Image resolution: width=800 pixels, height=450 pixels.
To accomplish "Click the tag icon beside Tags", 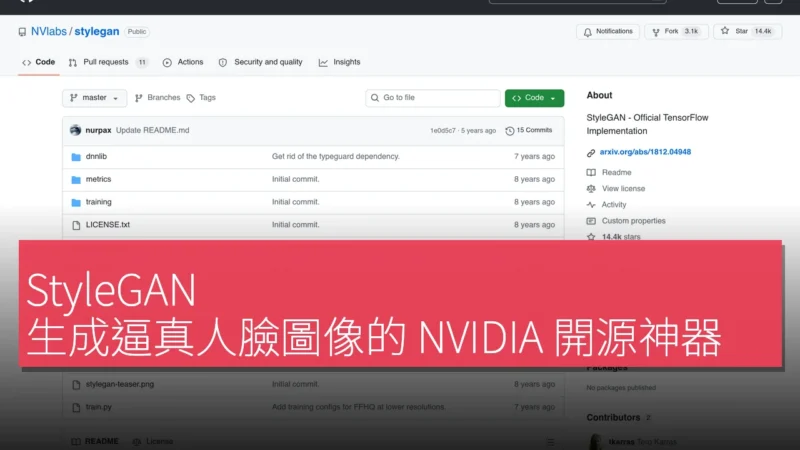I will [191, 98].
